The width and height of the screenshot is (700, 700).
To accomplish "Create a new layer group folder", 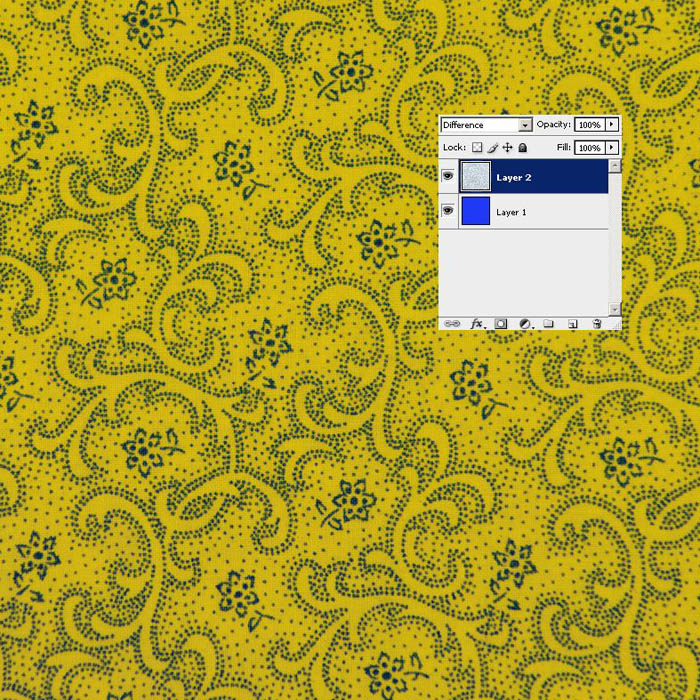I will click(549, 324).
